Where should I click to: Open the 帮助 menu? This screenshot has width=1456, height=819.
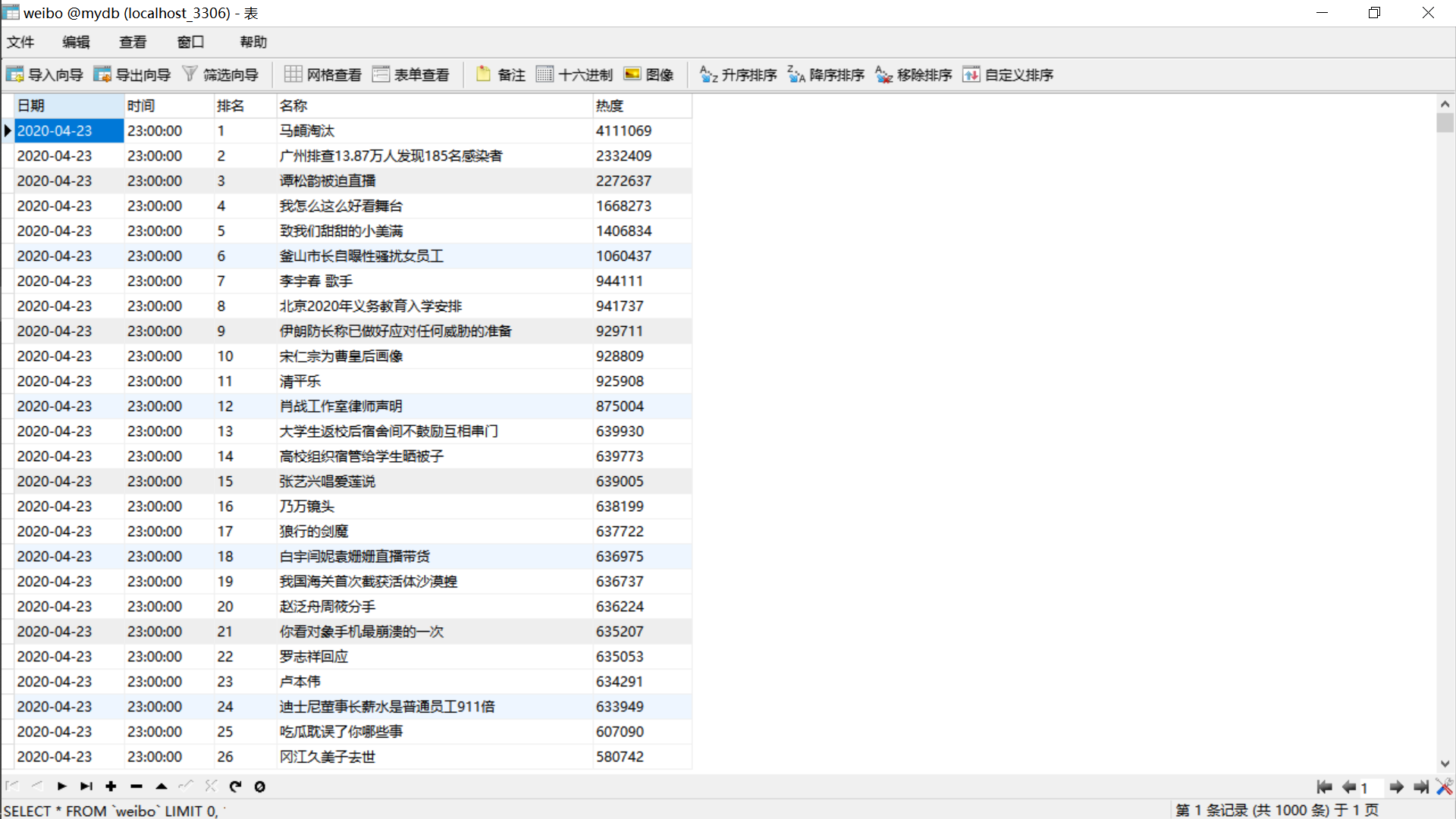click(253, 42)
